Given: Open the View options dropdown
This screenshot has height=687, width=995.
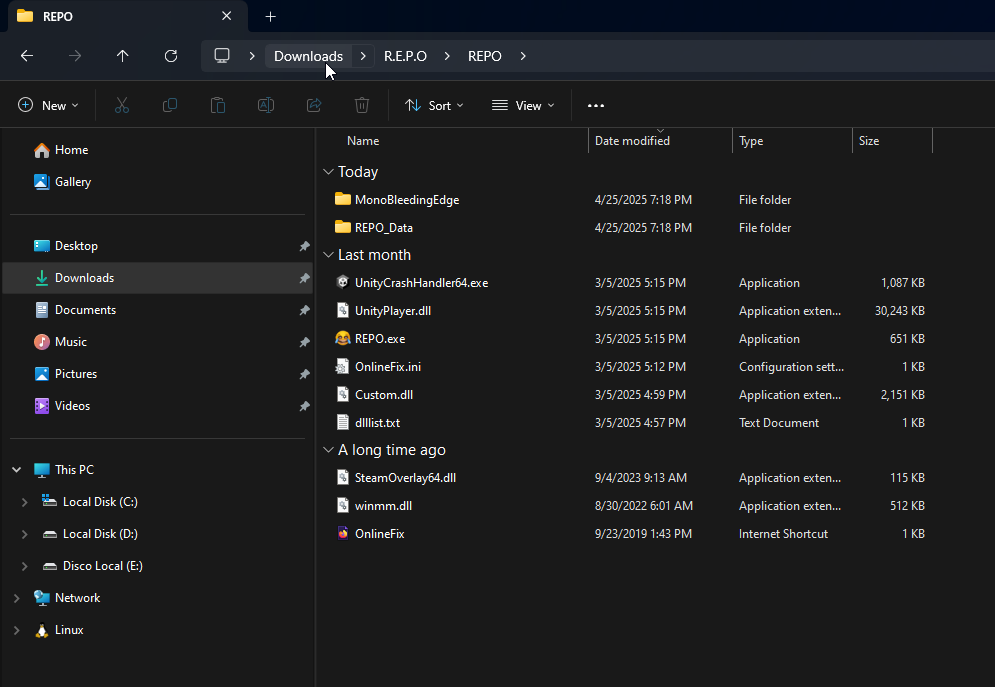Looking at the screenshot, I should 523,105.
